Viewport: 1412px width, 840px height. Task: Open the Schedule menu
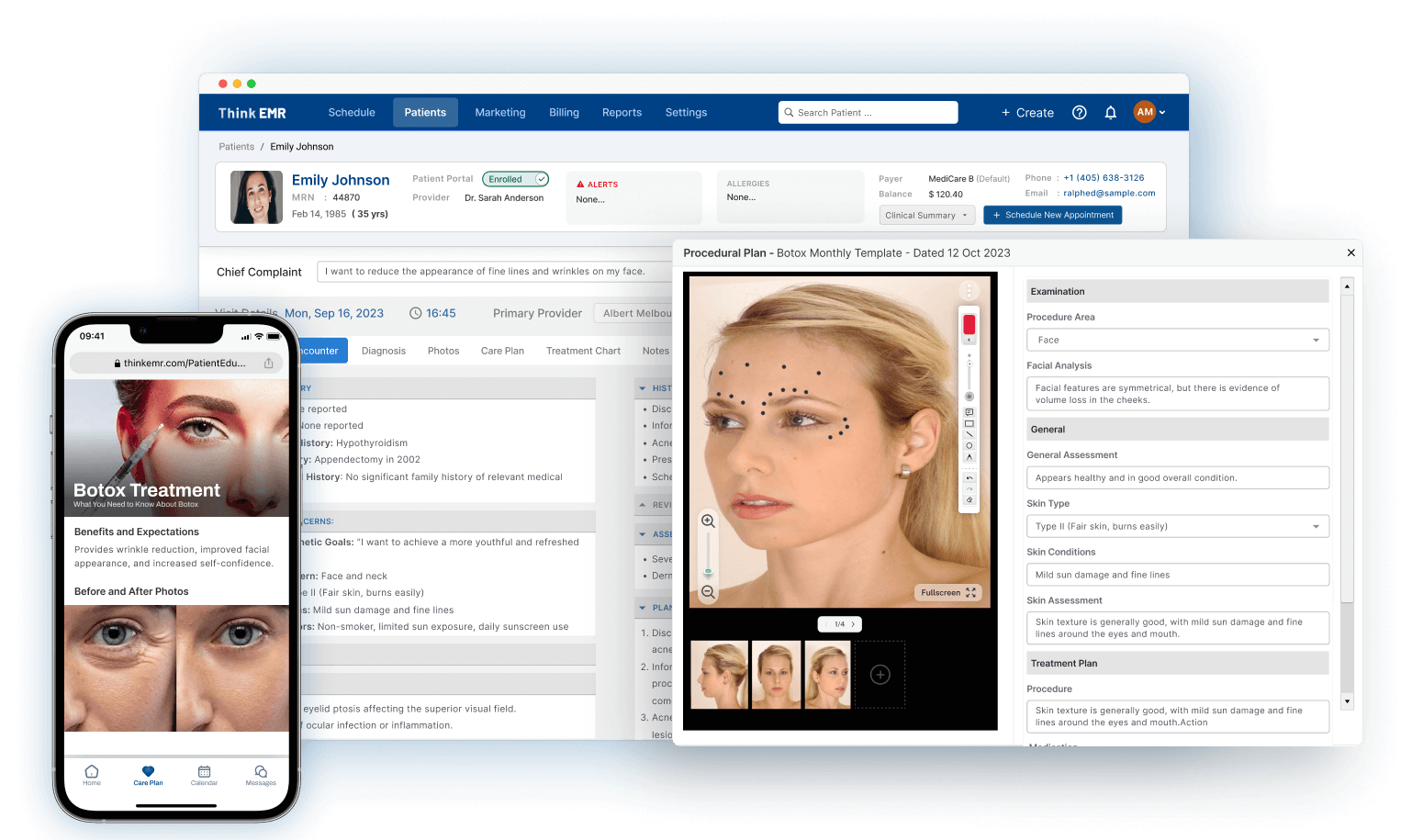click(x=352, y=112)
